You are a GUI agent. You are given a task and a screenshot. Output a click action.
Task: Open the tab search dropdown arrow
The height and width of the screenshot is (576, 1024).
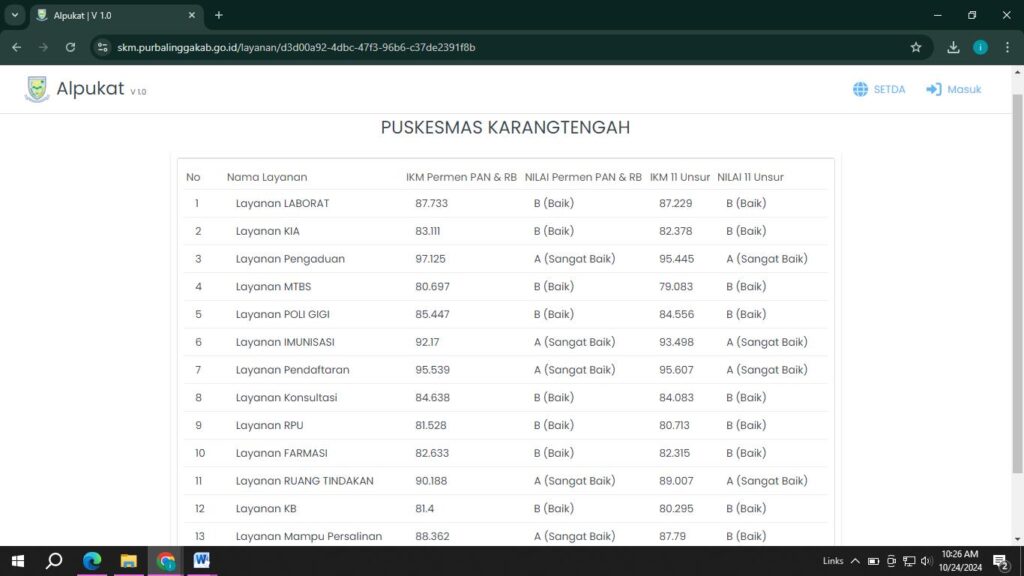14,15
